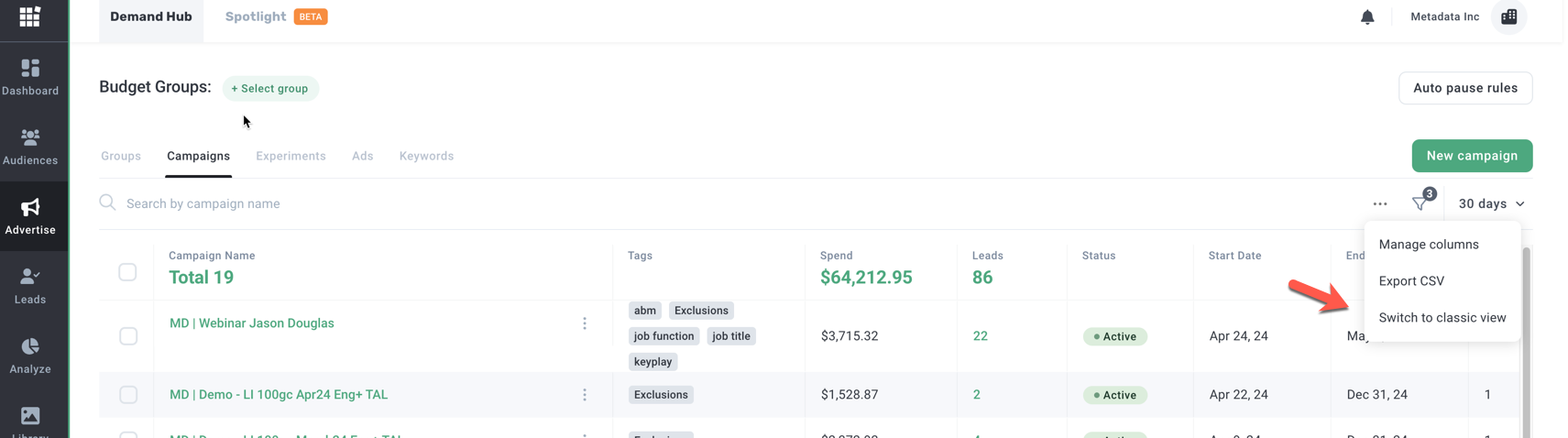This screenshot has width=1568, height=438.
Task: Choose Export CSV from the menu
Action: tap(1411, 281)
